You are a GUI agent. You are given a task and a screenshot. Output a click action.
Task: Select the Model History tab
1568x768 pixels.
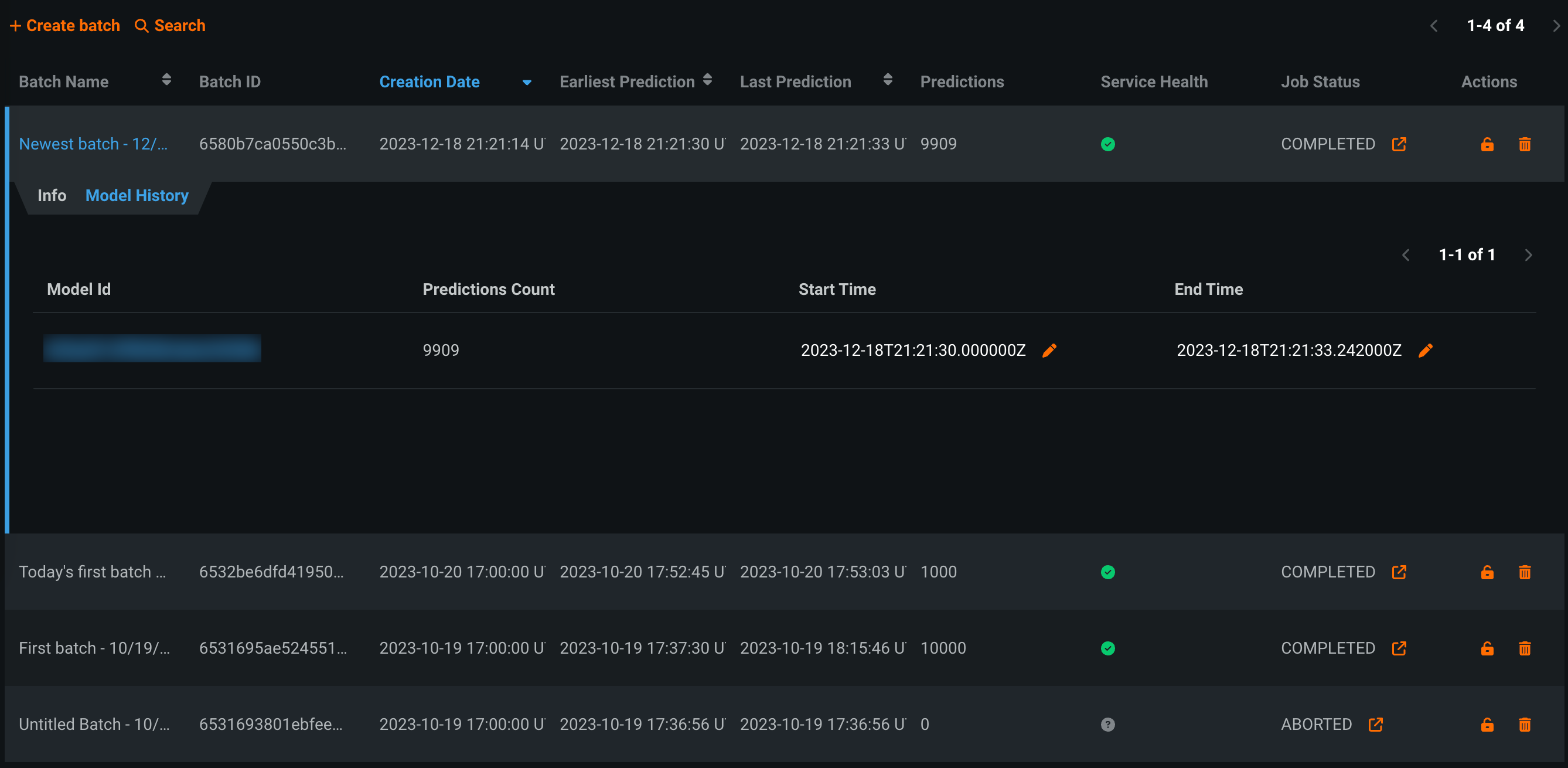pyautogui.click(x=137, y=195)
